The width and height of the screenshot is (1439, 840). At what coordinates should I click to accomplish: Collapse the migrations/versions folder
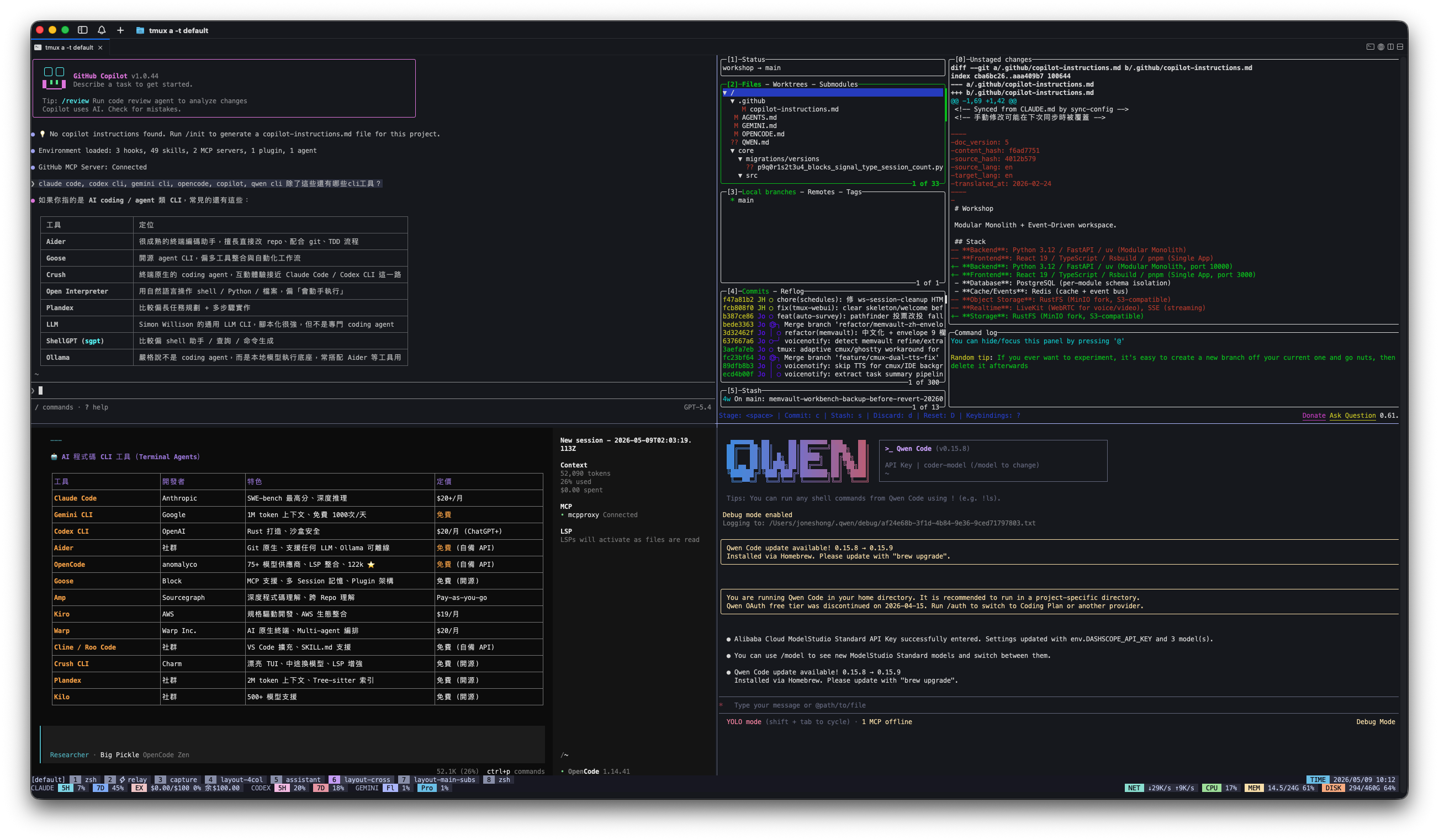coord(740,159)
